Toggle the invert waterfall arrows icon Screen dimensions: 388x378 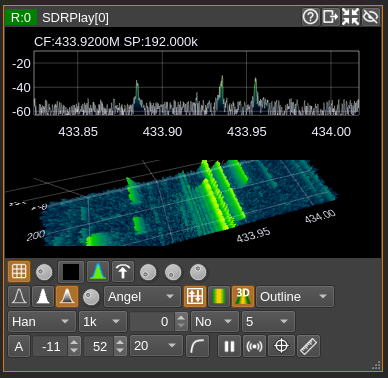(195, 296)
